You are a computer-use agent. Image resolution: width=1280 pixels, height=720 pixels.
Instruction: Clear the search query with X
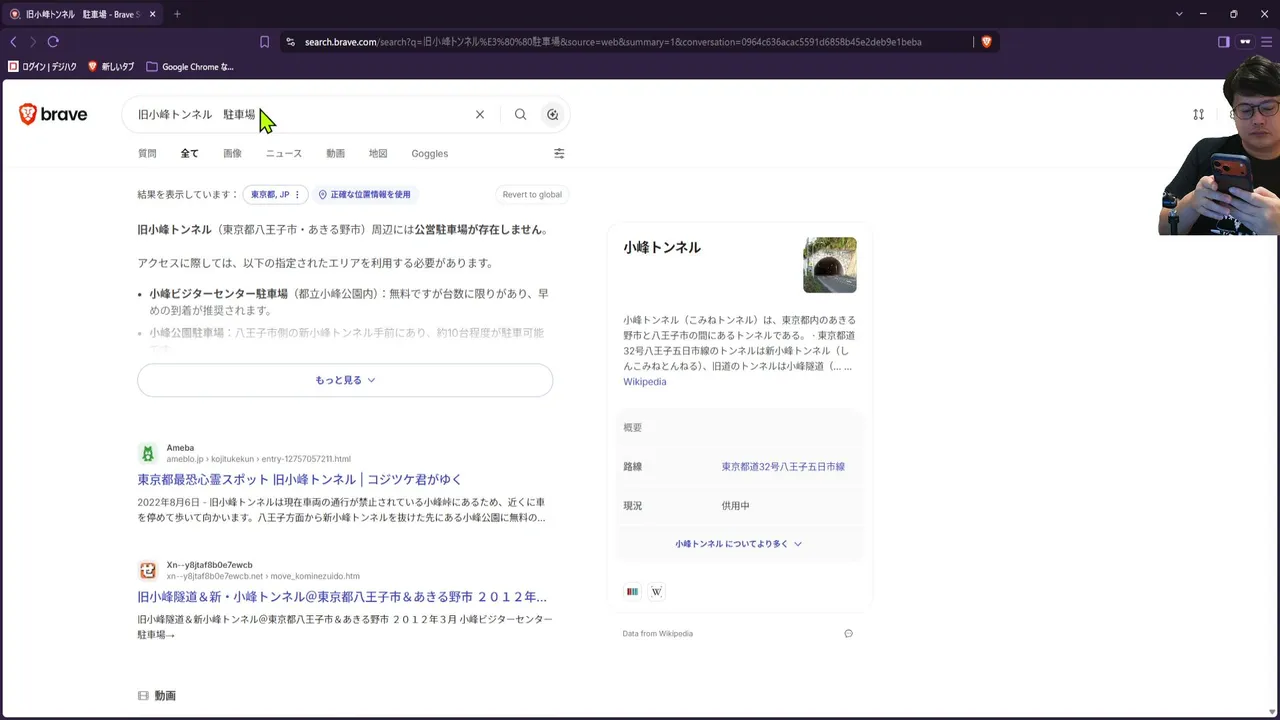point(480,114)
